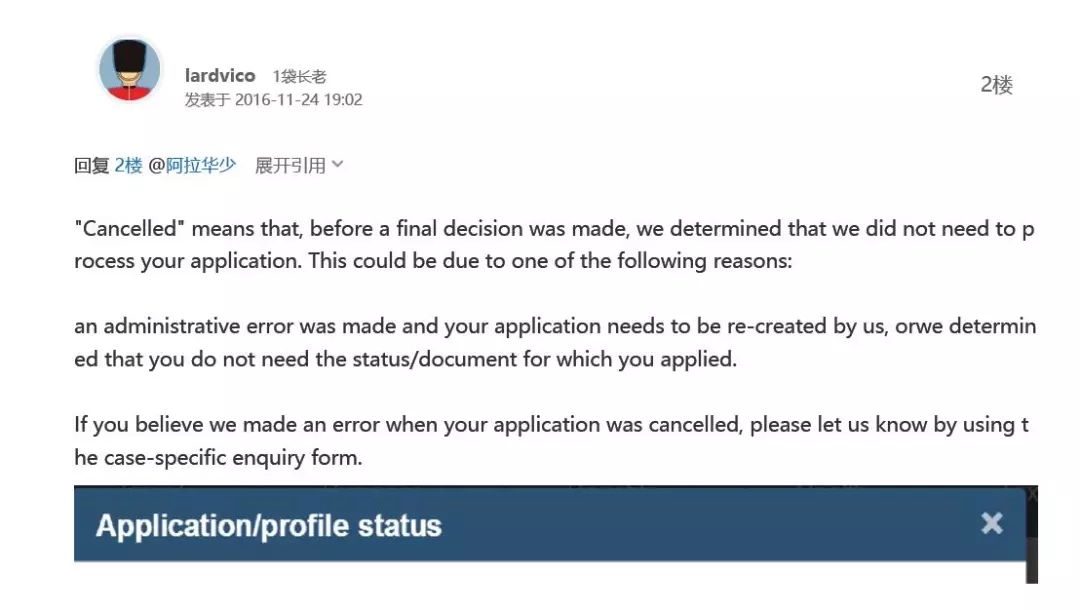1080x610 pixels.
Task: Close the Application/profile status dialog
Action: tap(991, 523)
